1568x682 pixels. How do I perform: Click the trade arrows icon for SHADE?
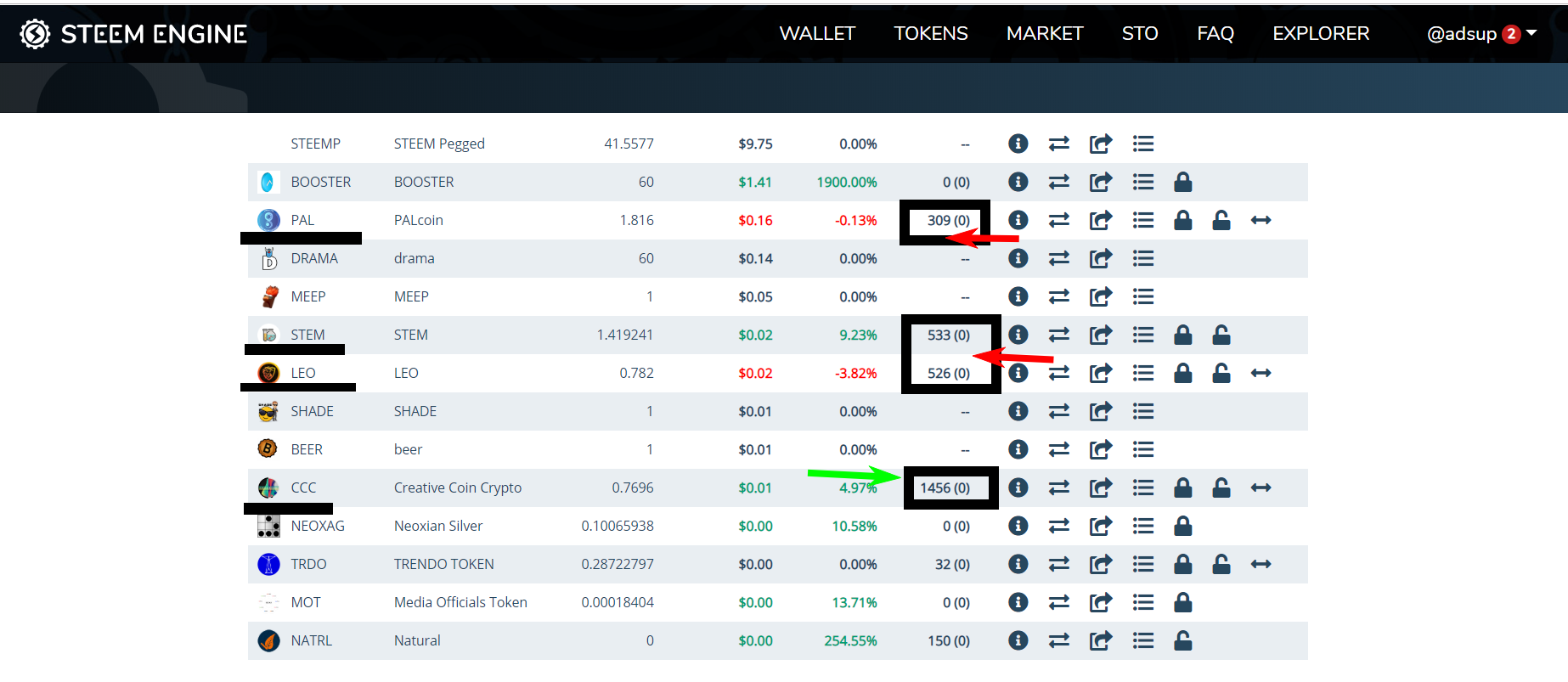(x=1058, y=411)
